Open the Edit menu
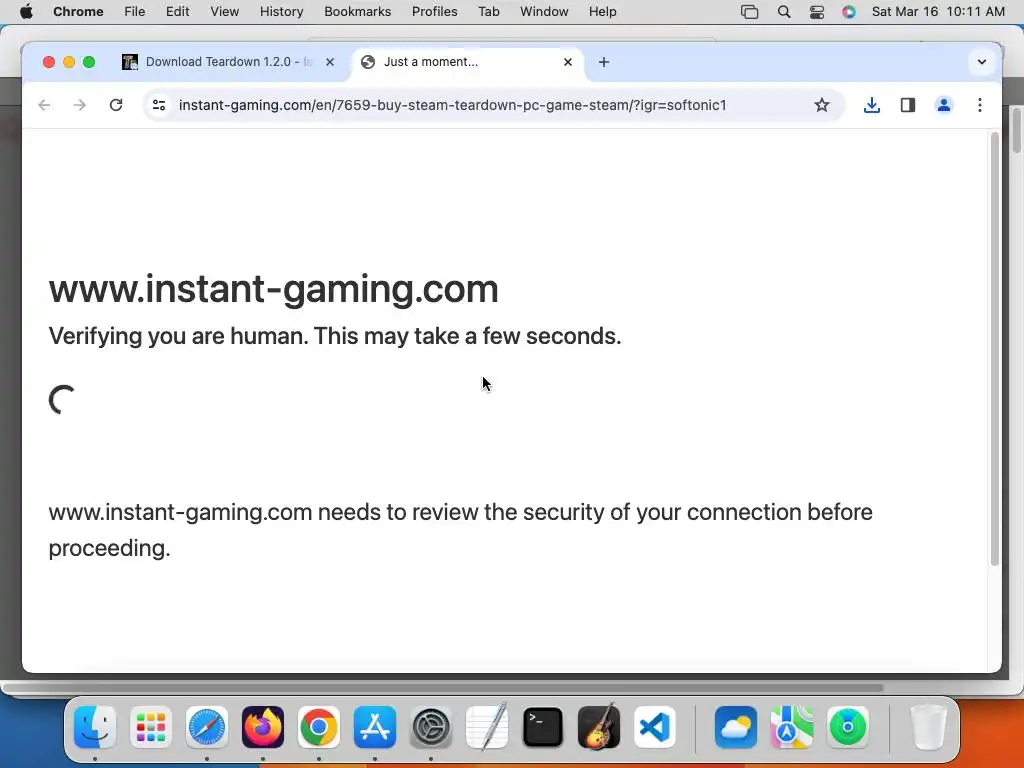Screen dimensions: 1024x768 [x=177, y=12]
